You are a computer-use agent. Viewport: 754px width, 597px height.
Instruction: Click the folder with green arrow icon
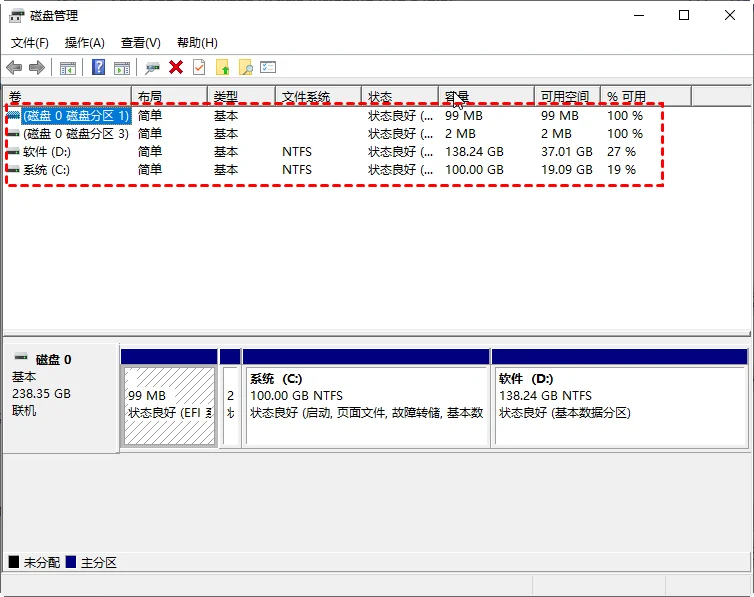coord(223,67)
